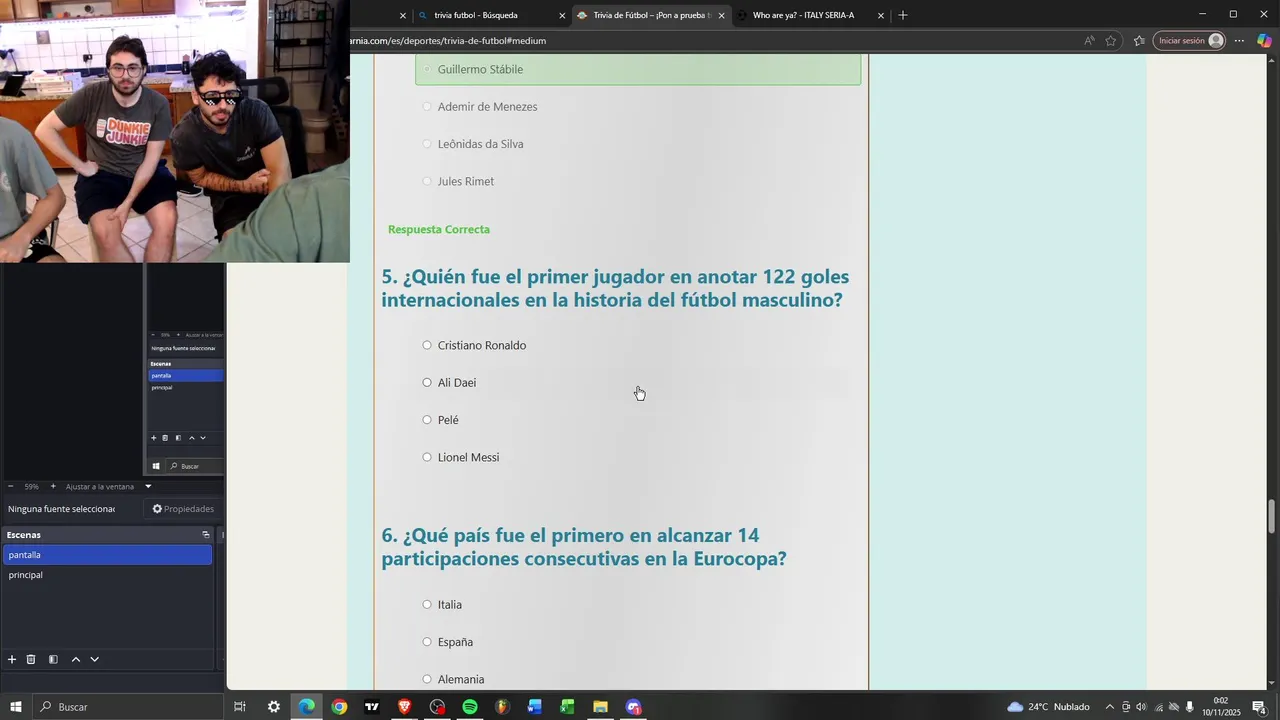Launch Google Chrome from the taskbar
Viewport: 1280px width, 720px height.
click(x=339, y=707)
